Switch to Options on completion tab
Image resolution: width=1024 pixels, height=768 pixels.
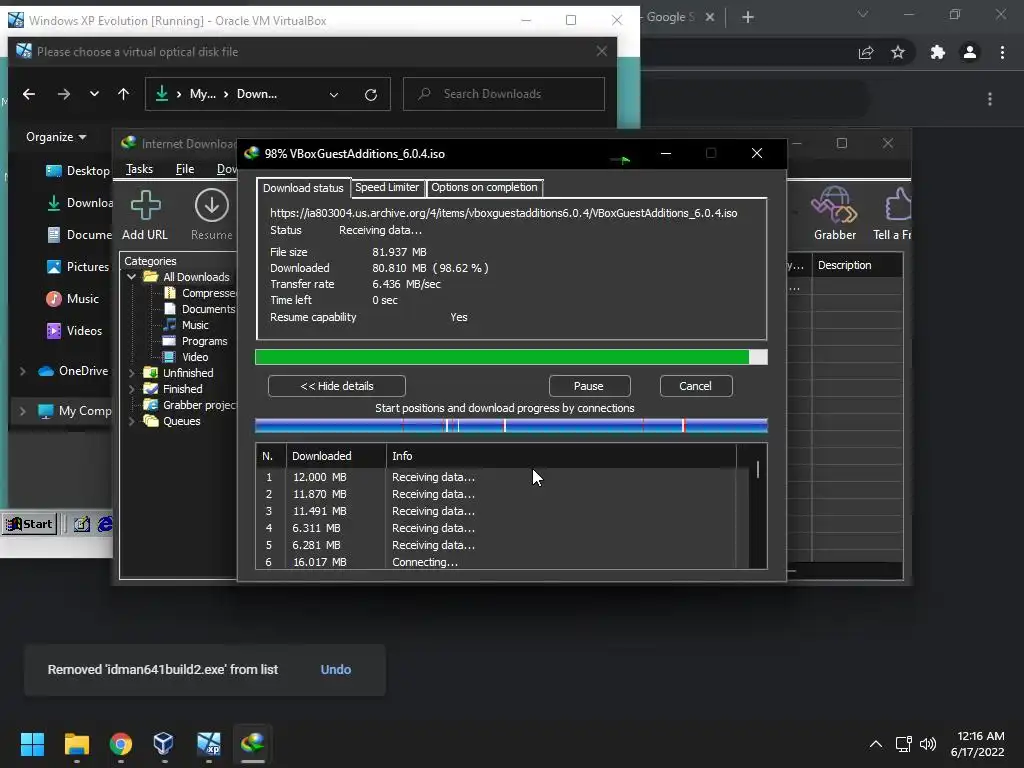click(484, 187)
